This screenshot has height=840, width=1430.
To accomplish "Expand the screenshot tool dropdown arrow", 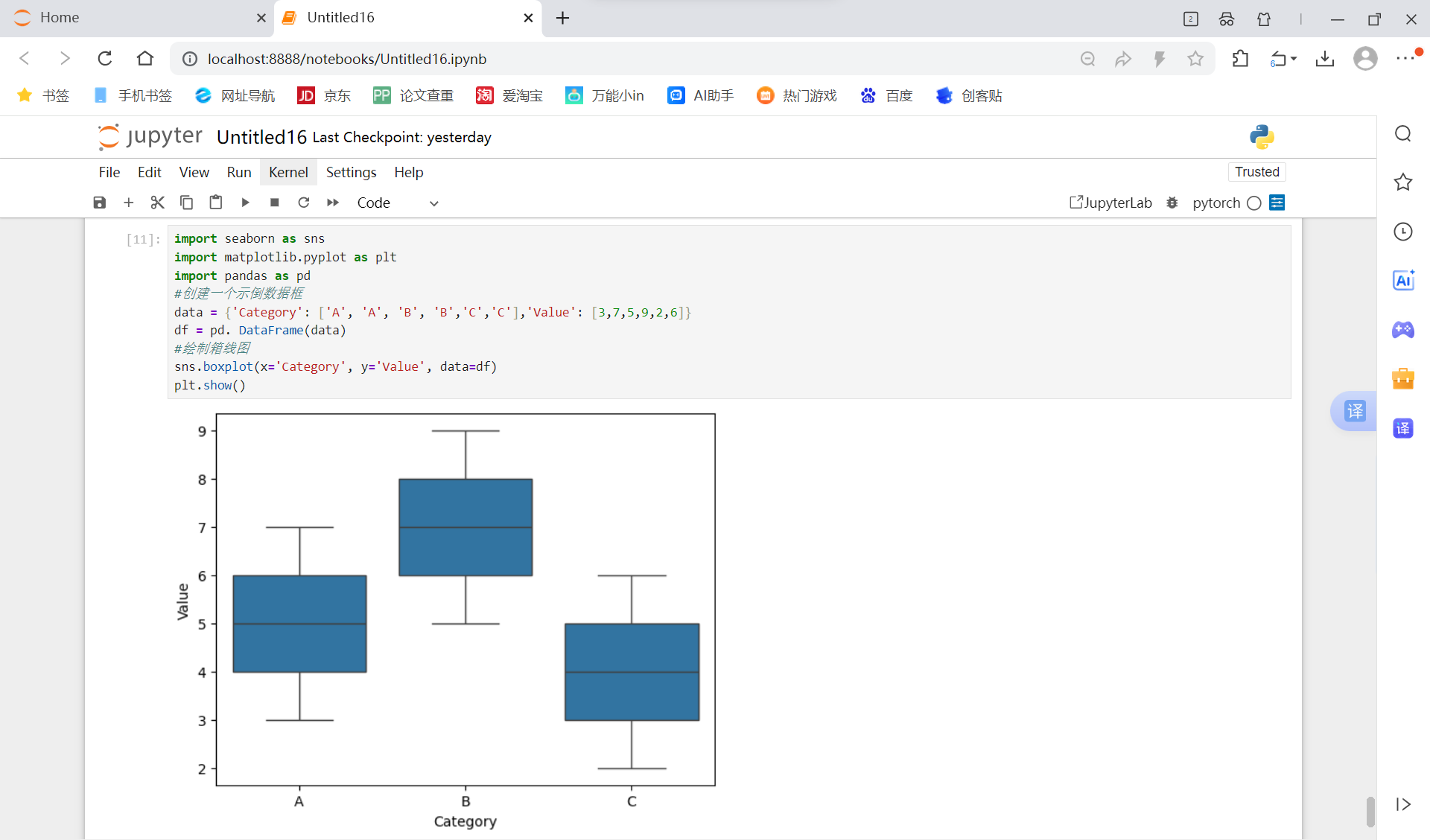I will 1294,59.
